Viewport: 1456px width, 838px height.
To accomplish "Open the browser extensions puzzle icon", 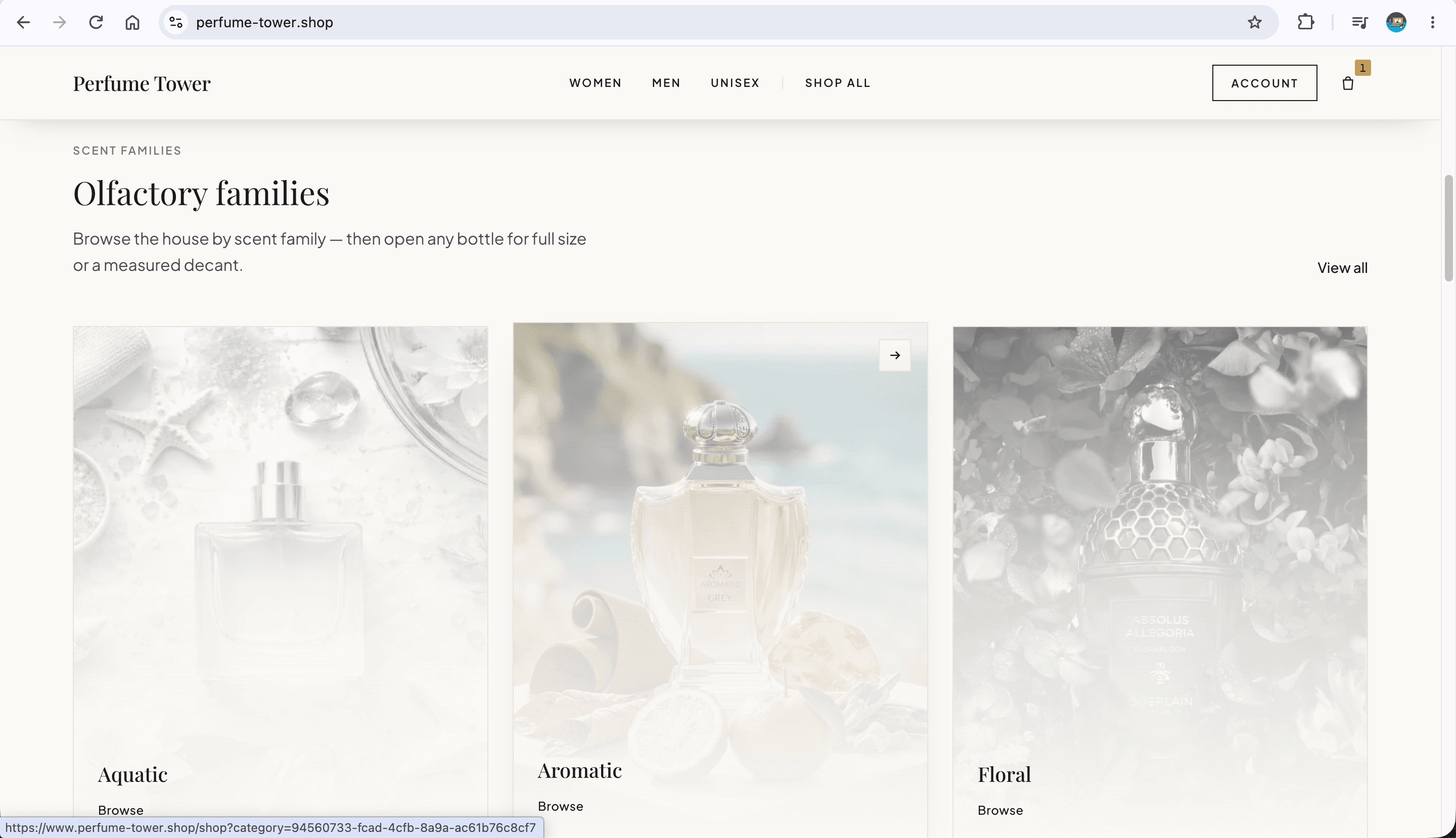I will click(1306, 22).
